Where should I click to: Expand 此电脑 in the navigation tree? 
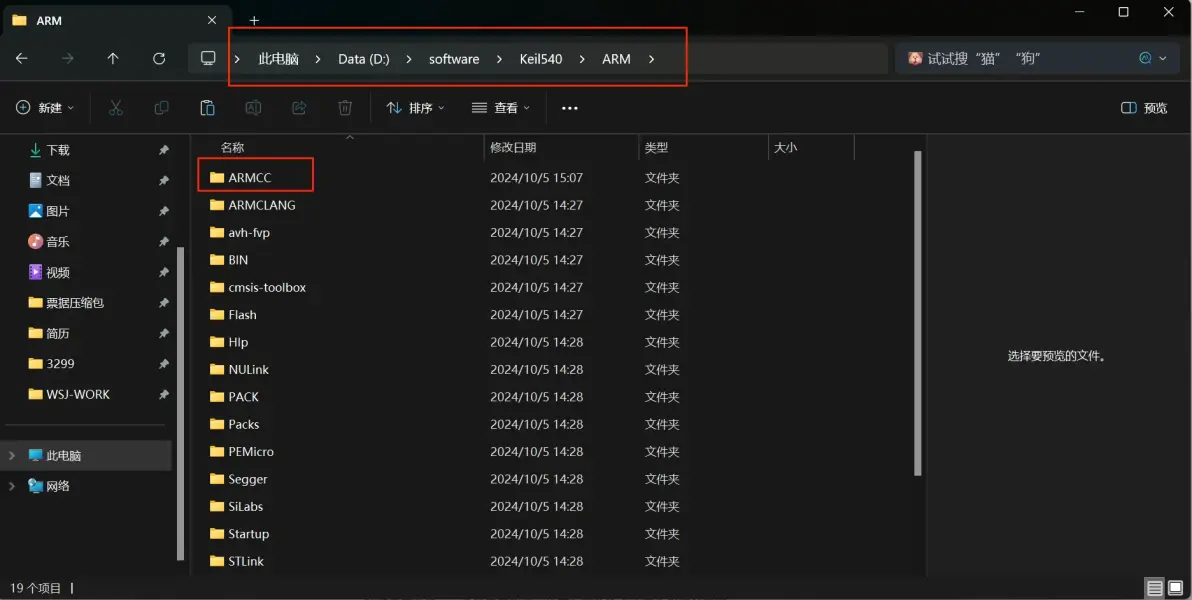coord(11,456)
